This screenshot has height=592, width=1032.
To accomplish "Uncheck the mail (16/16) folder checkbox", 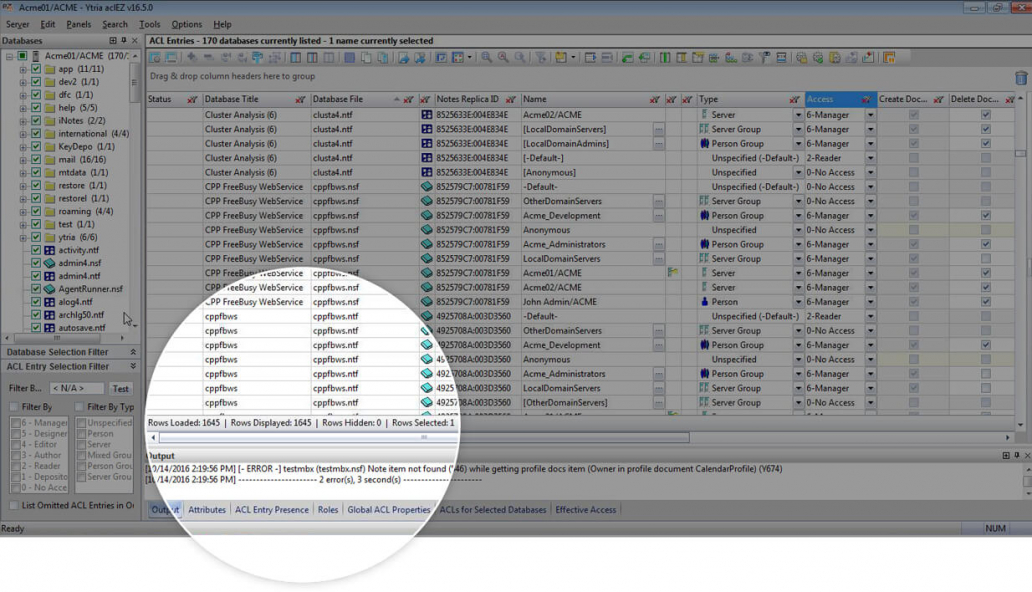I will tap(36, 159).
